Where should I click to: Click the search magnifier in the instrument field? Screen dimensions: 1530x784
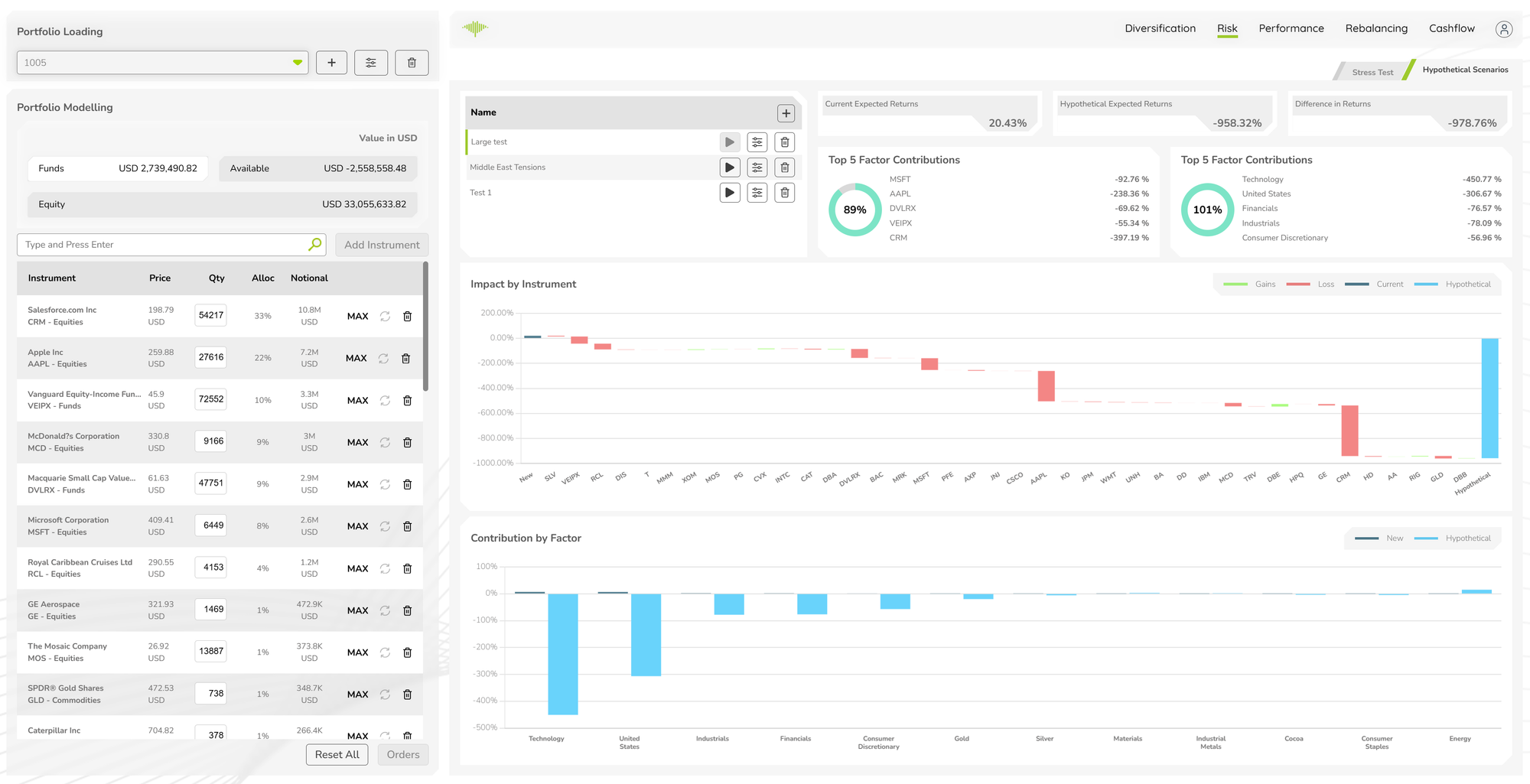pos(314,244)
